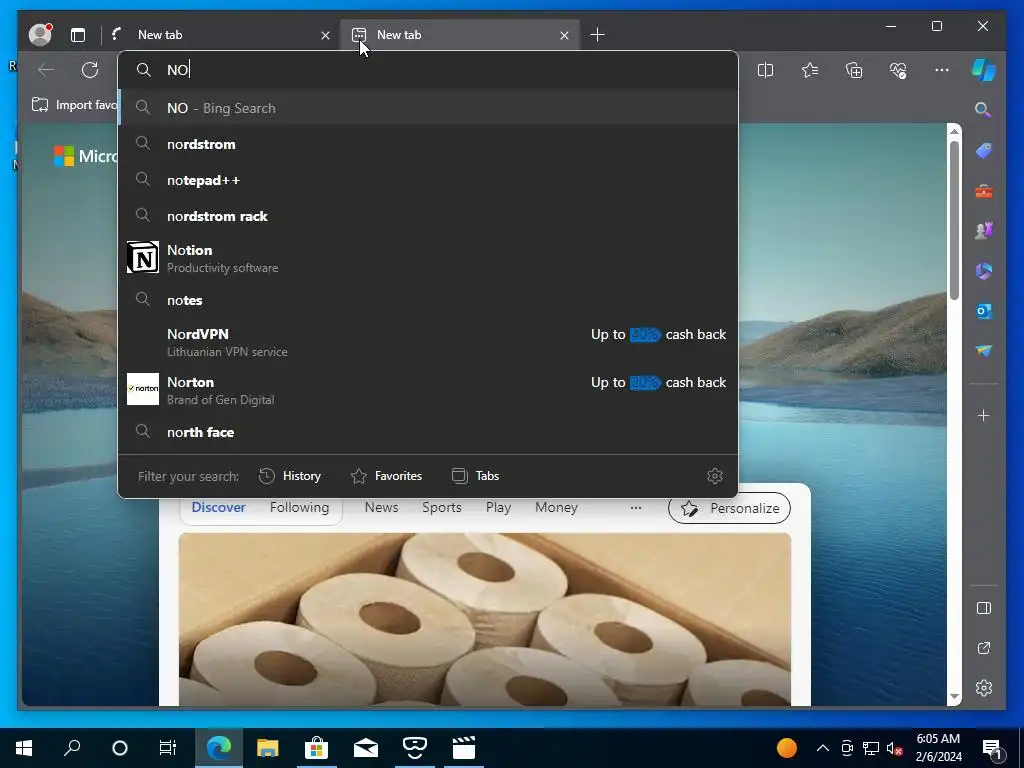Close the first New tab
The height and width of the screenshot is (768, 1024).
pos(325,35)
